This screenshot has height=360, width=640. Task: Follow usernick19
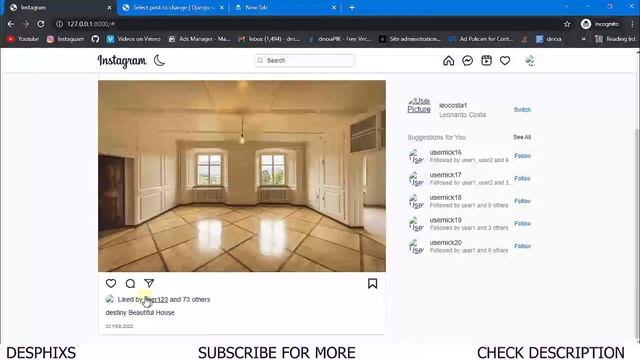pyautogui.click(x=522, y=224)
